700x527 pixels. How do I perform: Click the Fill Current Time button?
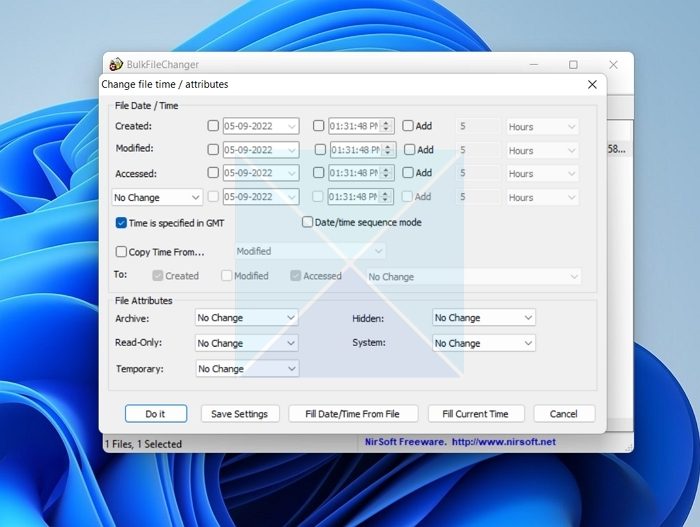(x=475, y=414)
